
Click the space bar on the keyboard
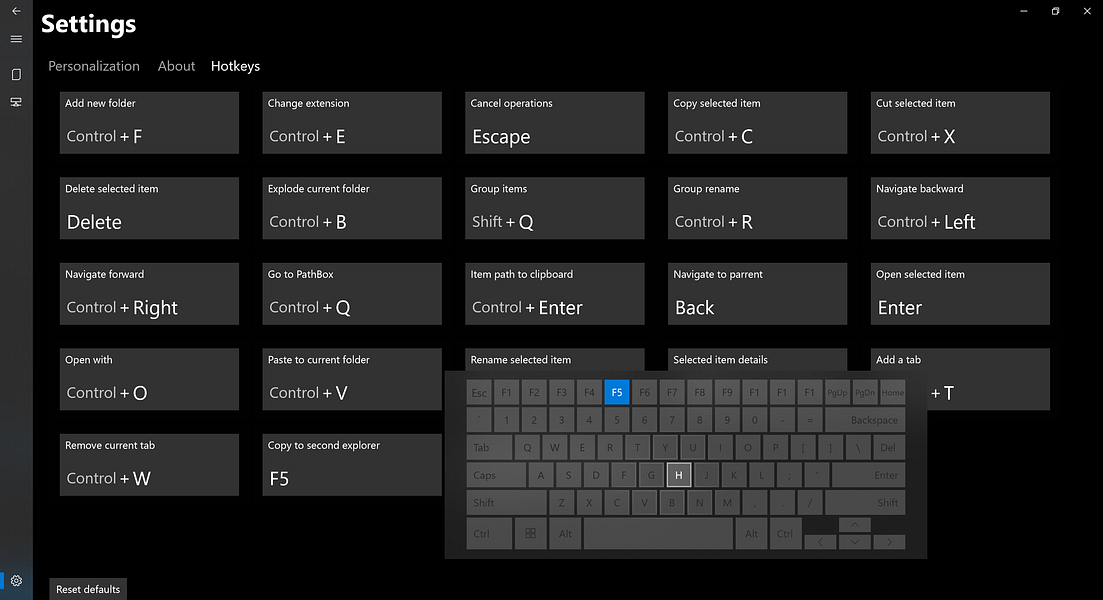658,533
